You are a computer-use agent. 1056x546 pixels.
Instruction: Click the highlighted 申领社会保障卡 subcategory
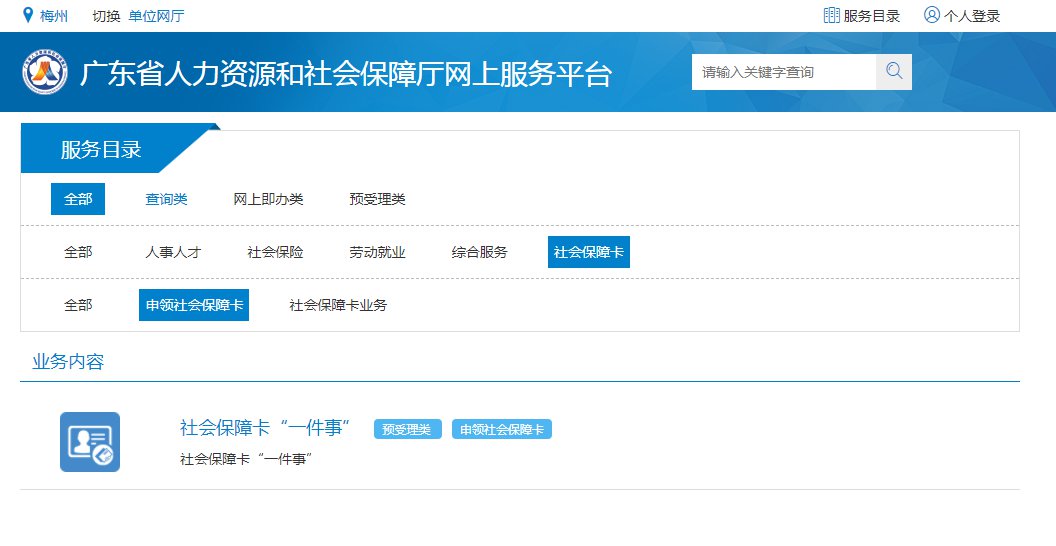coord(194,305)
